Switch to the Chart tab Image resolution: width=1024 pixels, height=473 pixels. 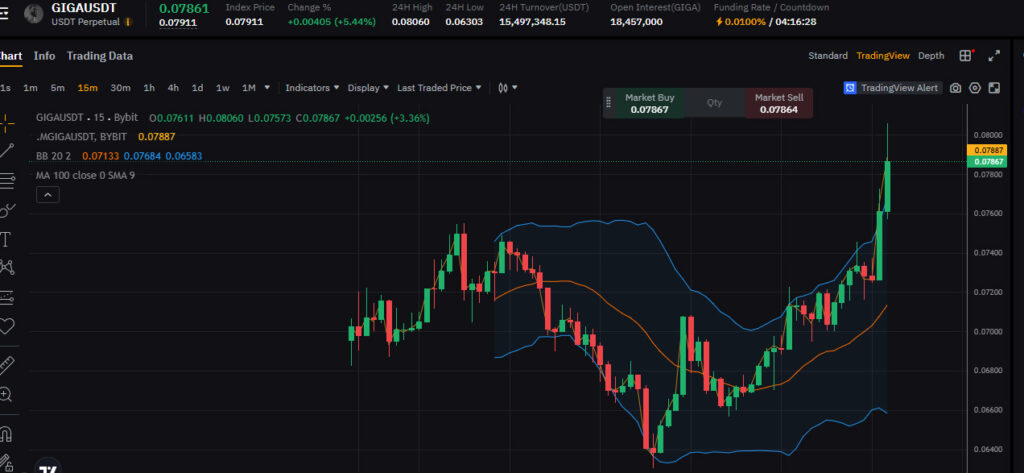tap(10, 56)
